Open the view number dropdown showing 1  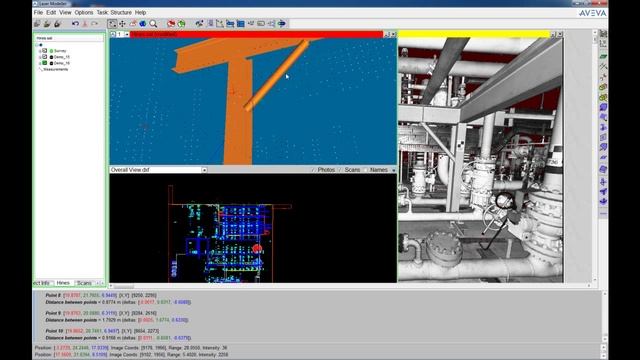[127, 34]
